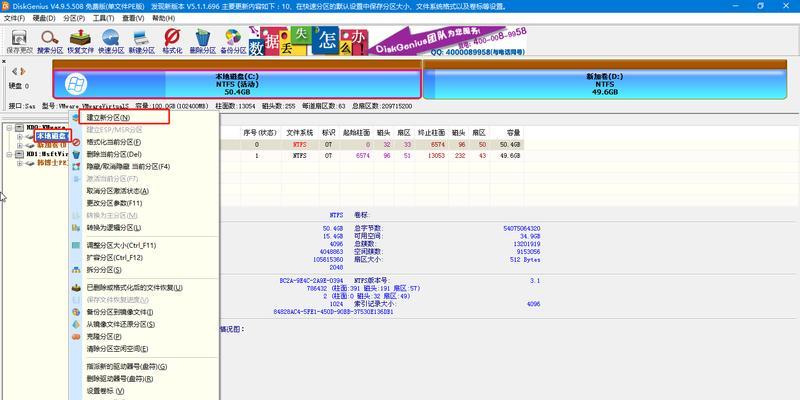Open the 分区(P) menu

tap(74, 18)
